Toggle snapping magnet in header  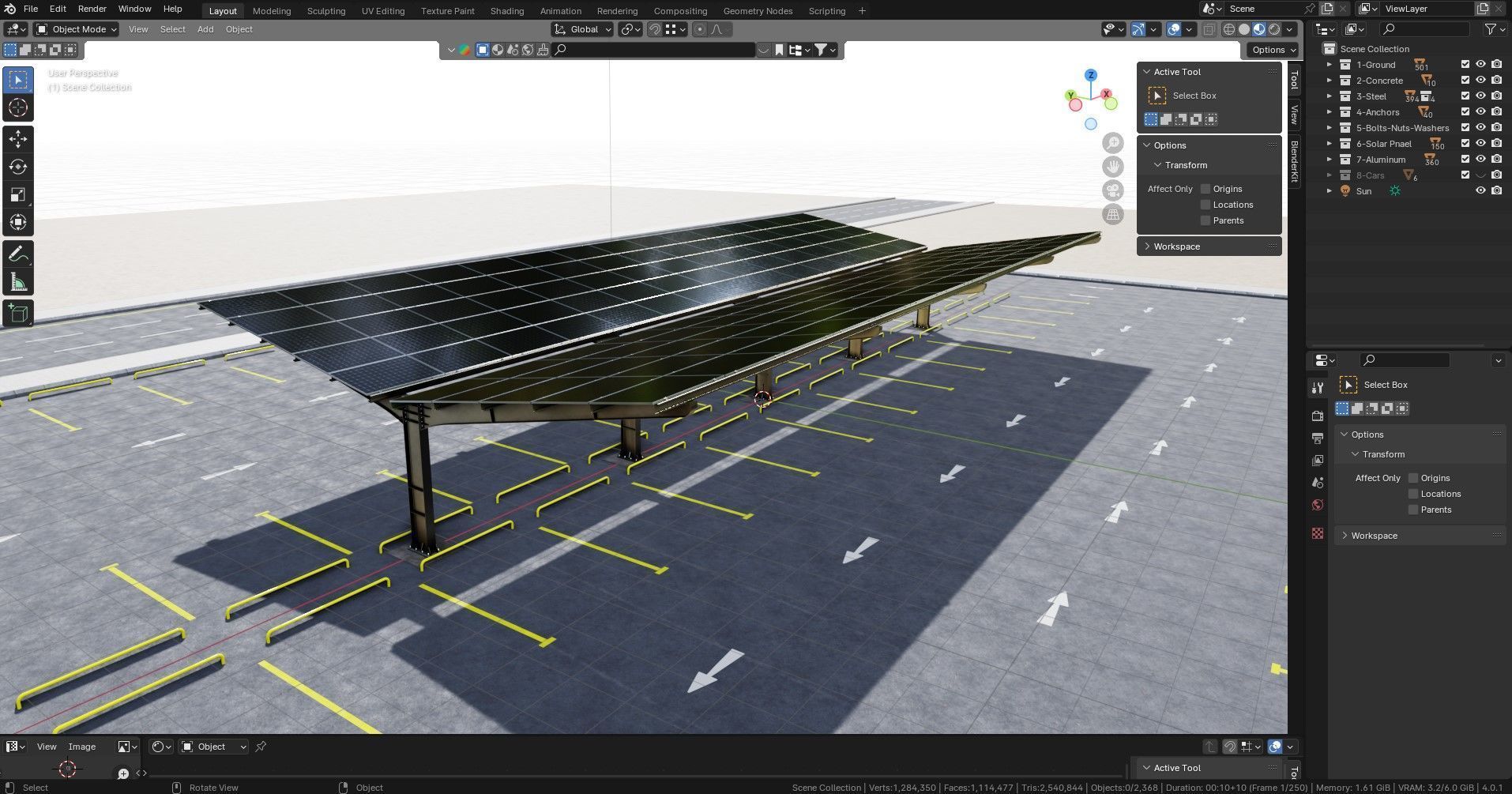click(654, 29)
